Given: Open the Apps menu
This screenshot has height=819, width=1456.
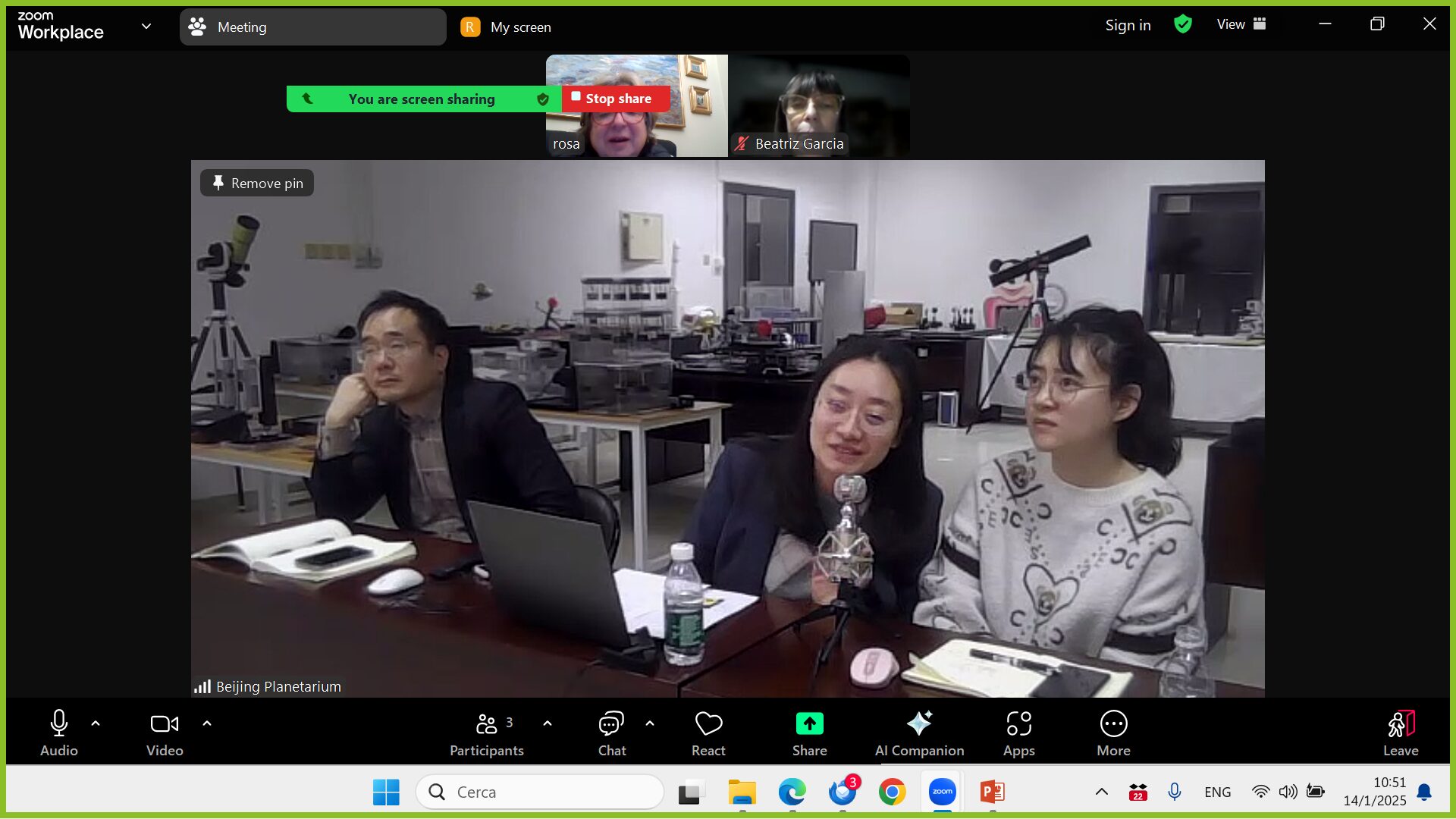Looking at the screenshot, I should 1018,733.
